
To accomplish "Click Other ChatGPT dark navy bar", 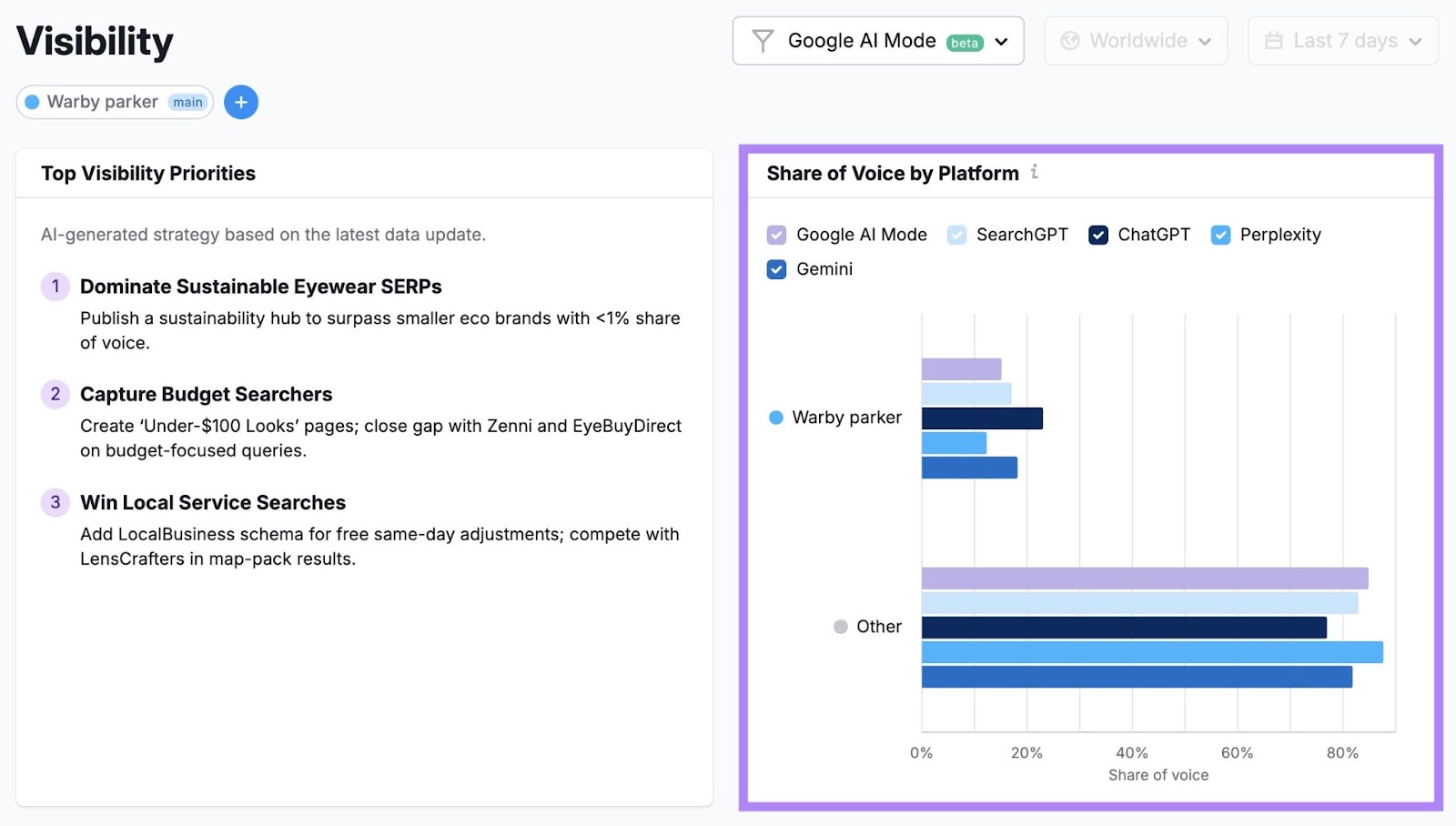I will 1124,628.
